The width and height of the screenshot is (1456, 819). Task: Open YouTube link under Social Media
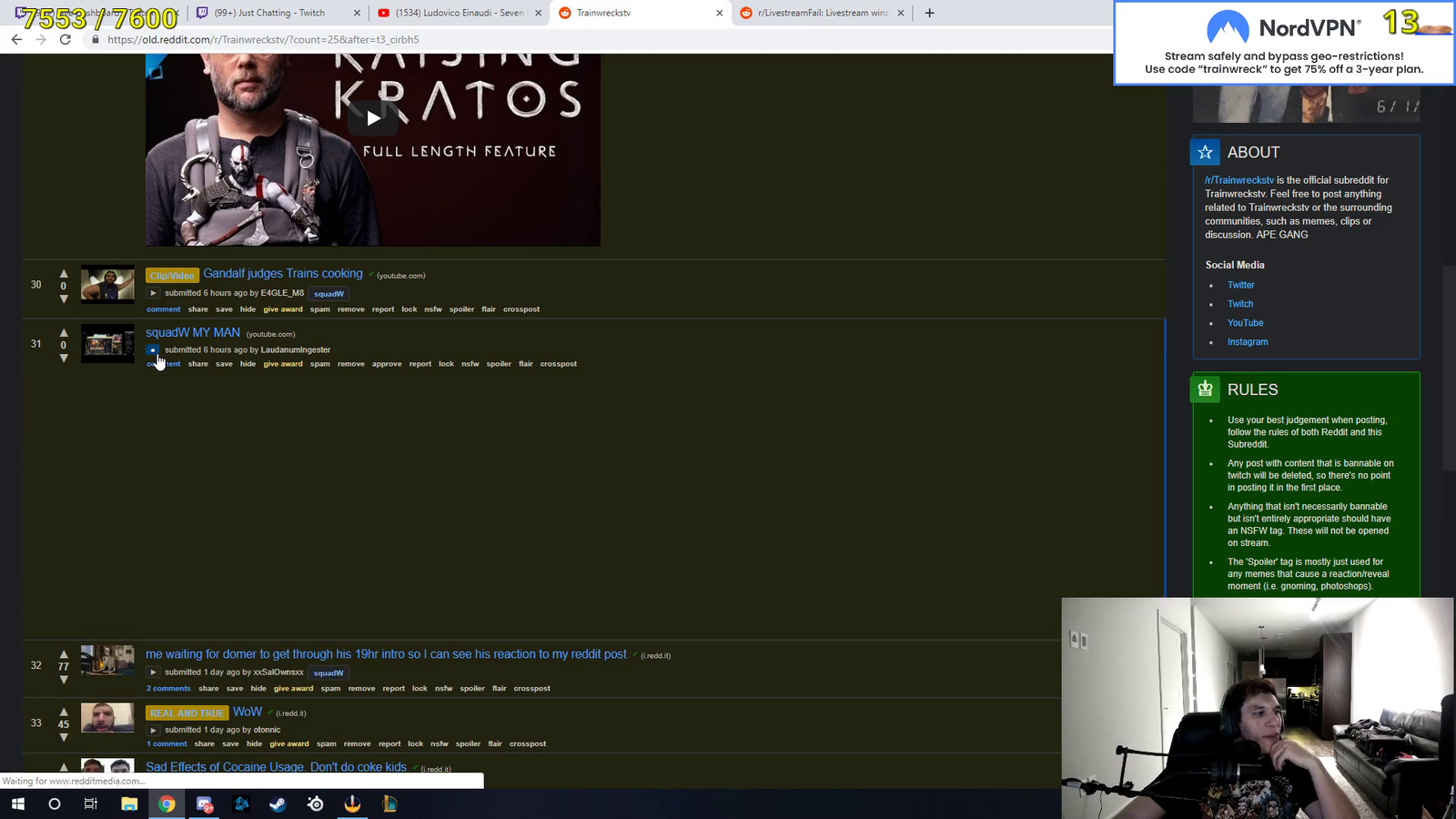pos(1245,323)
